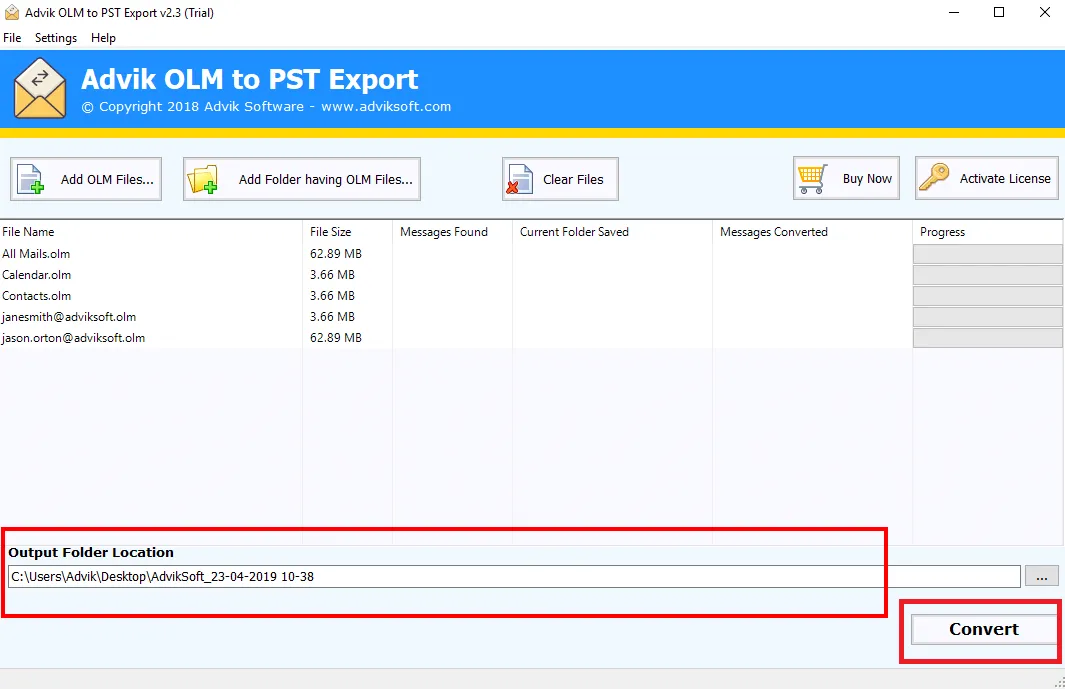Viewport: 1065px width, 689px height.
Task: Click the 3.66 MB size of janesmith@adviksoft.olm
Action: point(332,317)
